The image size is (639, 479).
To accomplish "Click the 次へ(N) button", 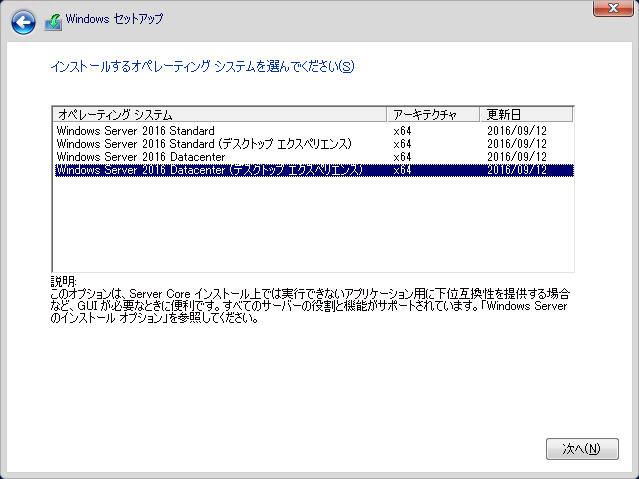I will [582, 449].
